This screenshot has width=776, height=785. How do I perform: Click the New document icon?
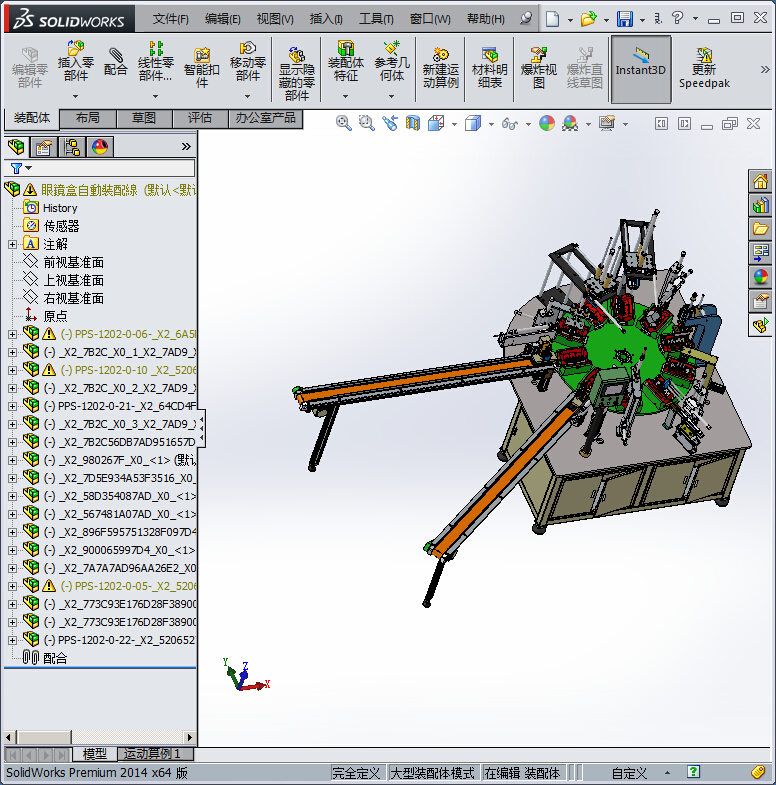(552, 19)
